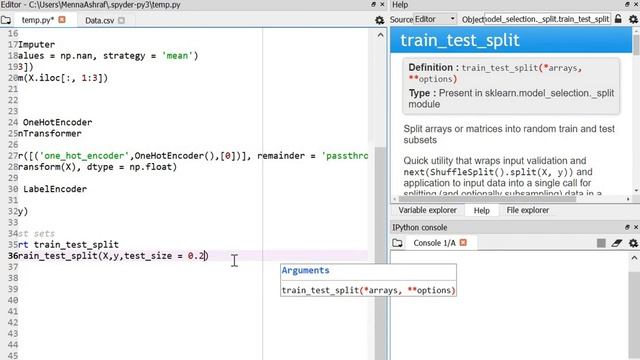Click the train_test_split signature in the tooltip
This screenshot has width=640, height=360.
pyautogui.click(x=368, y=290)
